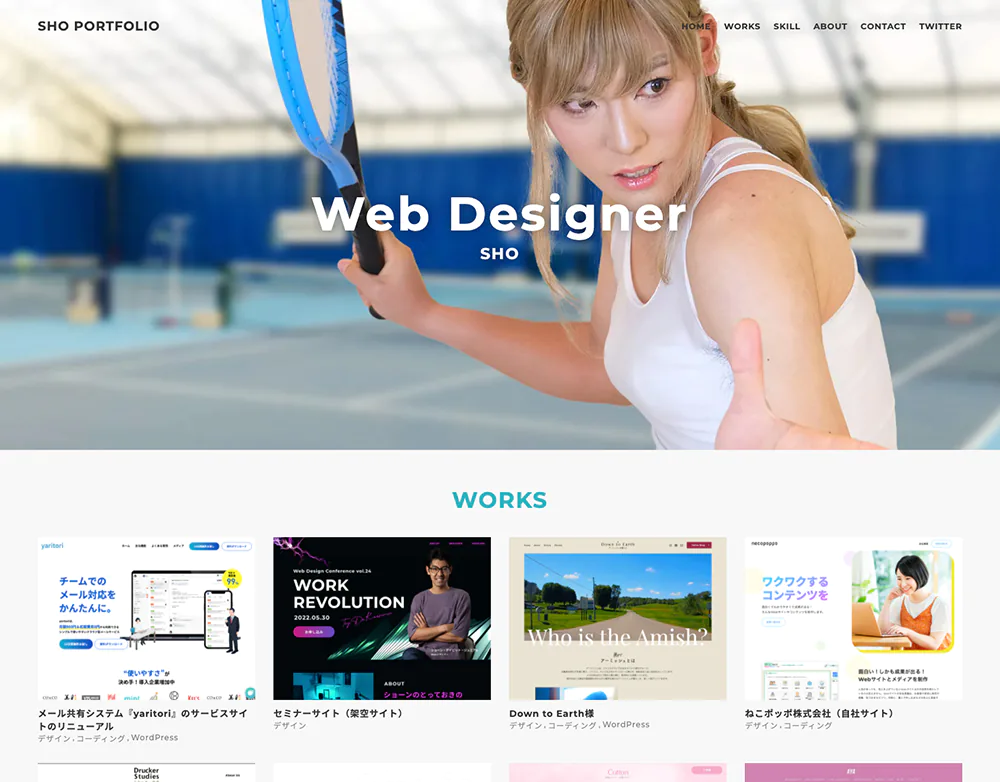Navigate to the ABOUT section
Viewport: 1000px width, 782px height.
pyautogui.click(x=830, y=27)
